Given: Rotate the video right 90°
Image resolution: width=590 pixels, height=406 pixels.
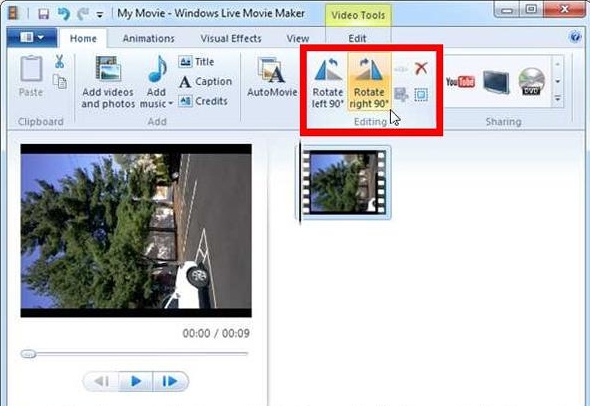Looking at the screenshot, I should (x=369, y=82).
